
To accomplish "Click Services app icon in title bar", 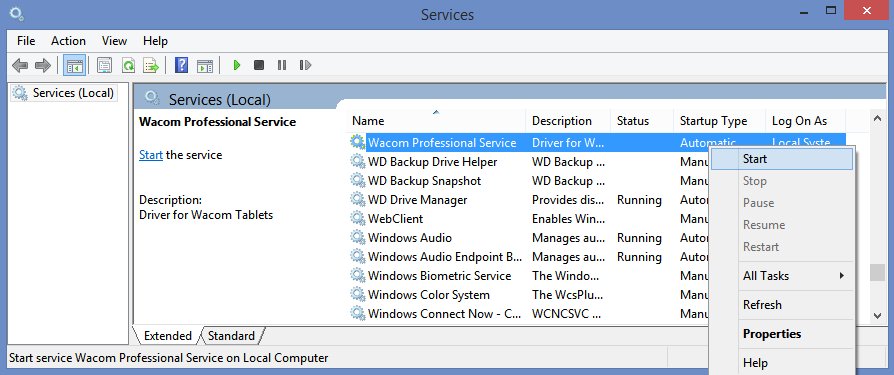I will (17, 13).
